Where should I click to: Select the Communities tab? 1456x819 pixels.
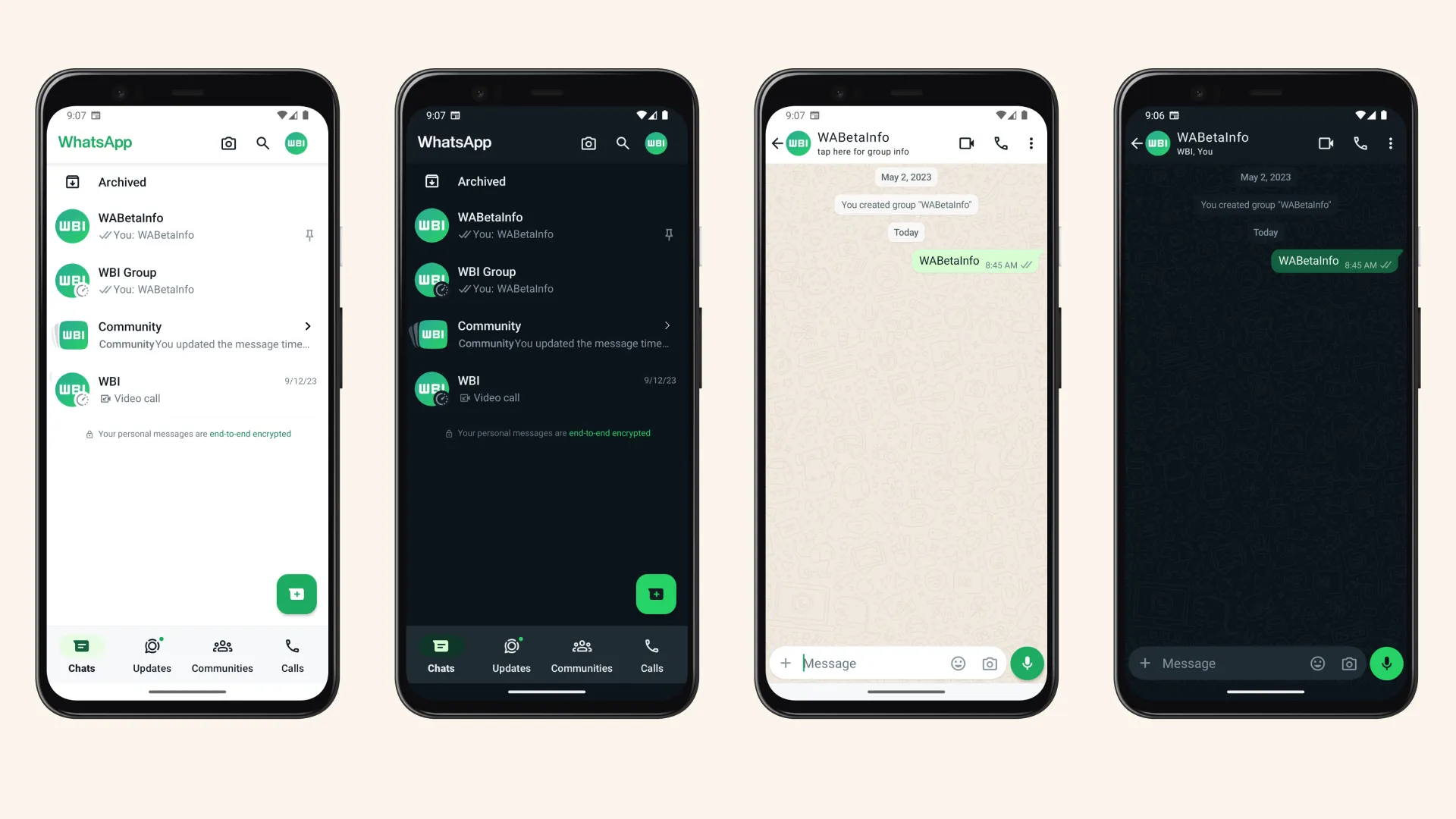coord(222,654)
